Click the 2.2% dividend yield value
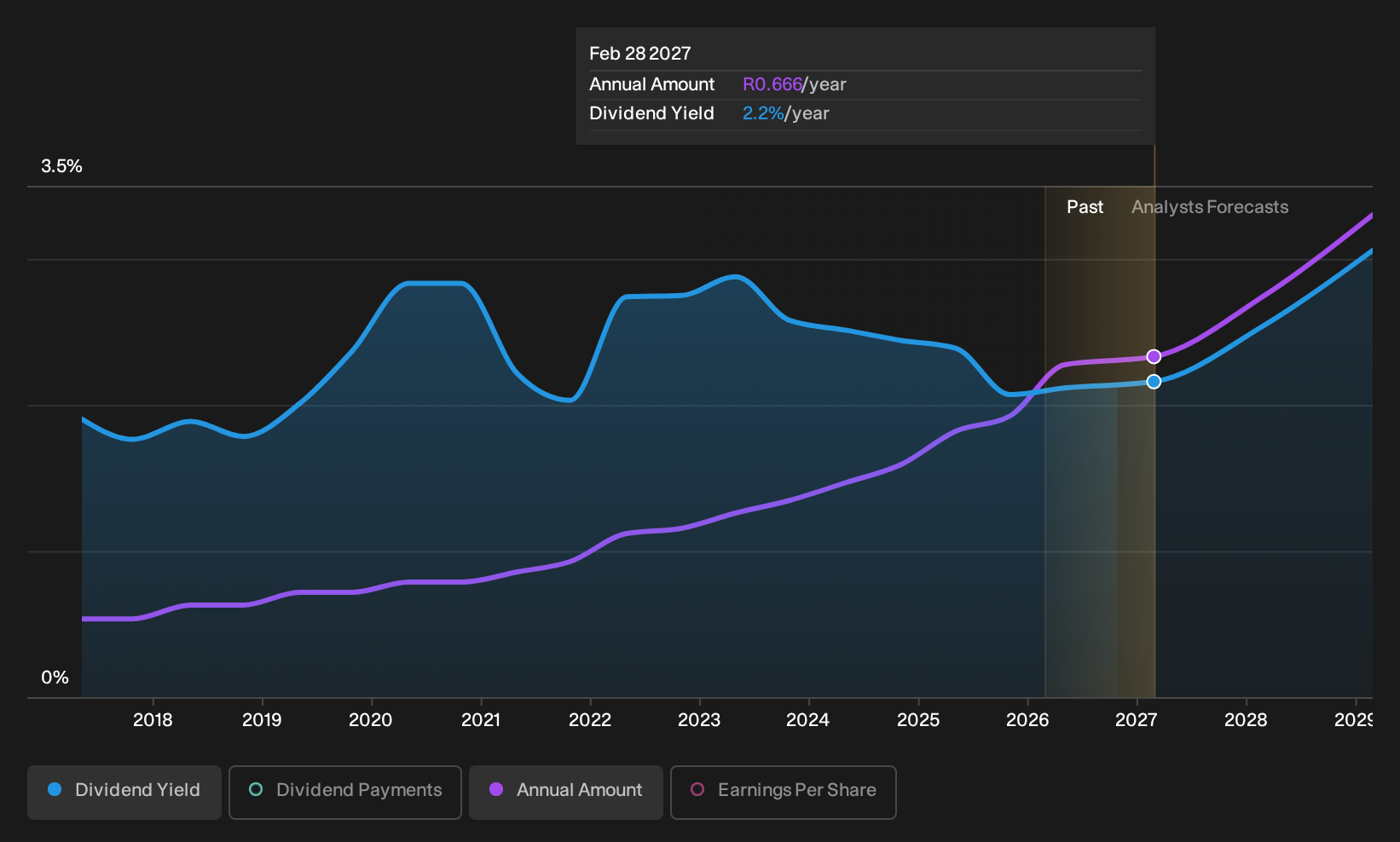 [762, 113]
